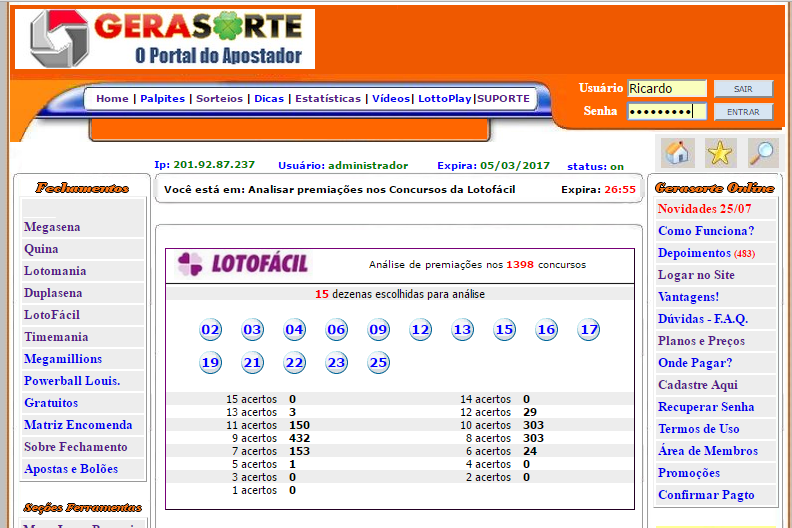The image size is (792, 528).
Task: Open Área de Membros link
Action: point(708,451)
